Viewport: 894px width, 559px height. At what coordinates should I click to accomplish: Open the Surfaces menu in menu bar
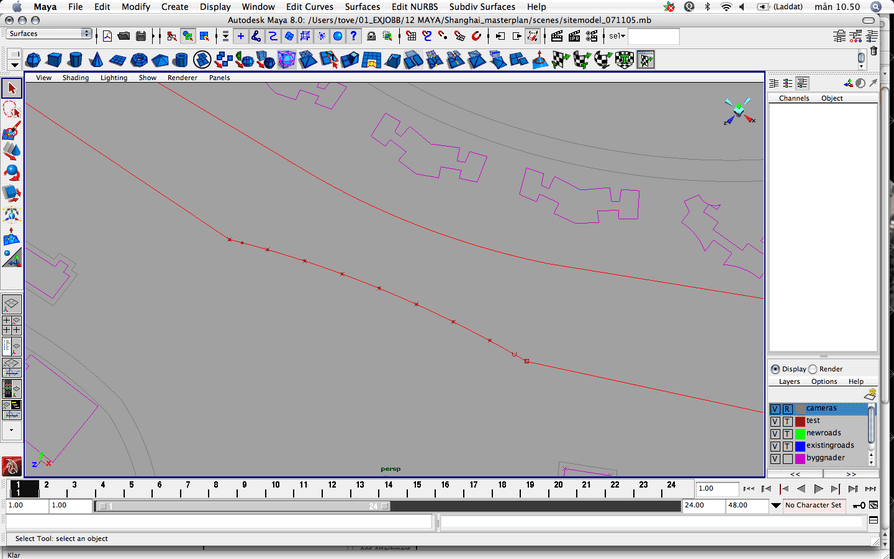tap(362, 7)
